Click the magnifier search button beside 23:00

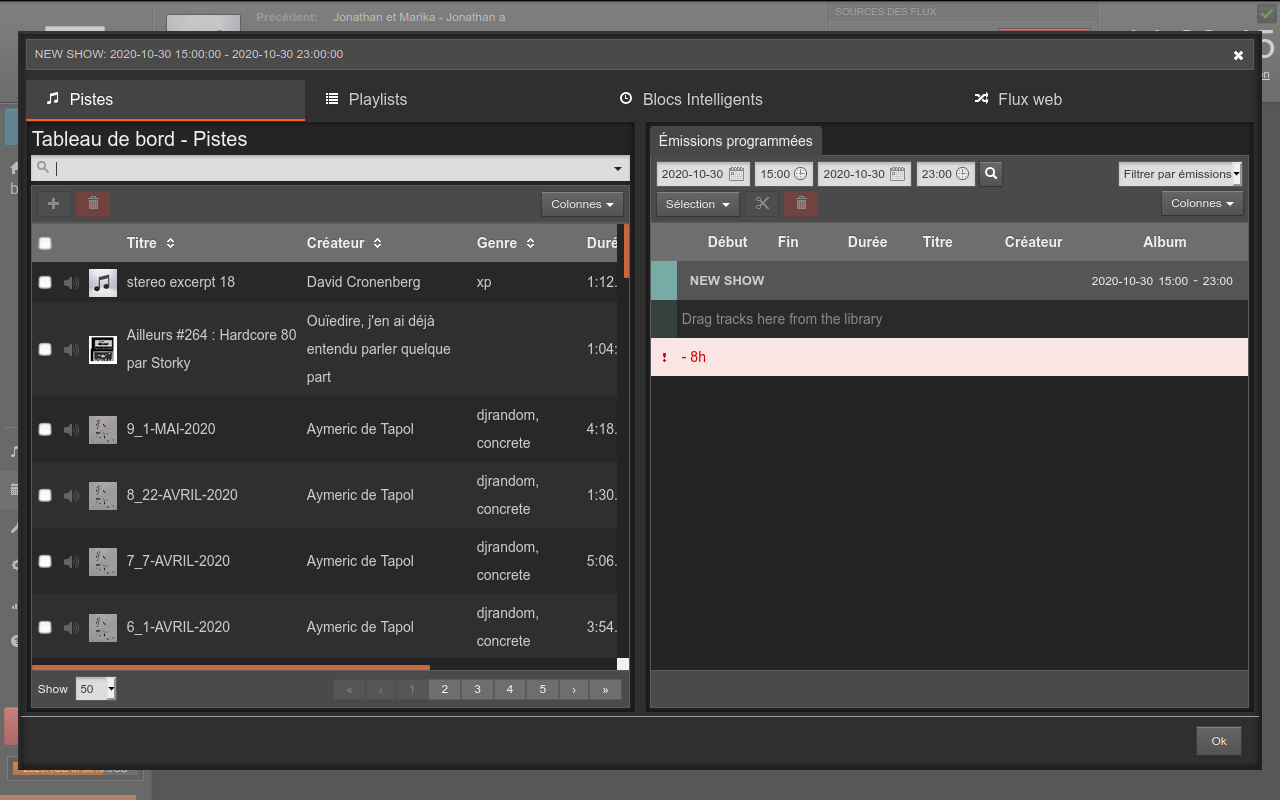(991, 174)
